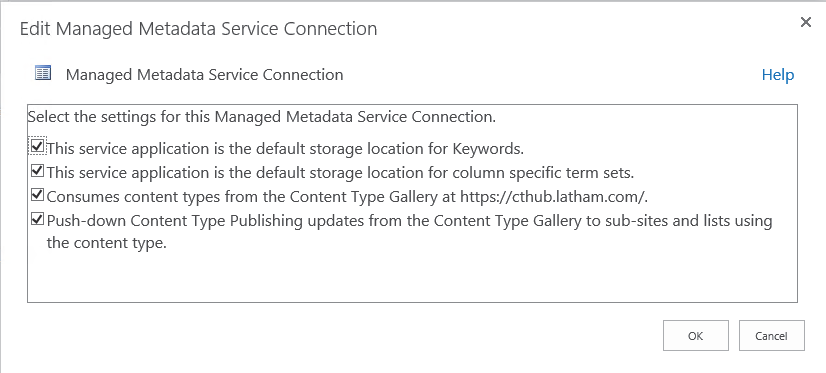The height and width of the screenshot is (373, 826).
Task: Dismiss the dialog via Cancel button
Action: coord(771,336)
